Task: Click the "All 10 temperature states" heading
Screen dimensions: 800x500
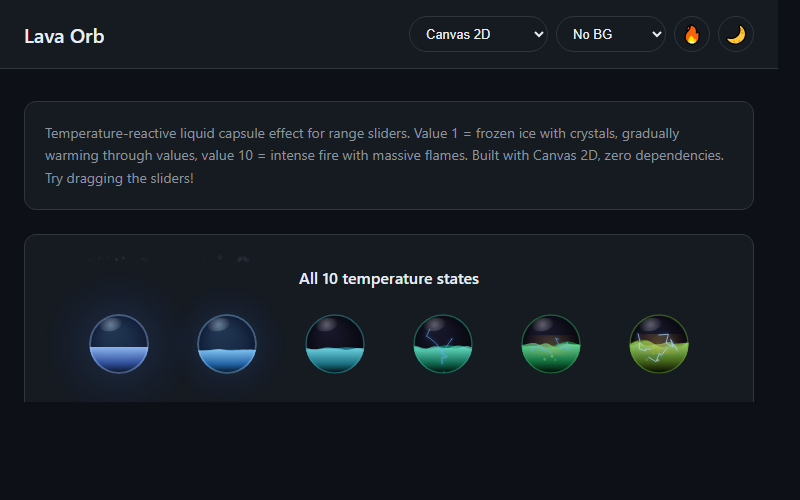Action: (x=389, y=279)
